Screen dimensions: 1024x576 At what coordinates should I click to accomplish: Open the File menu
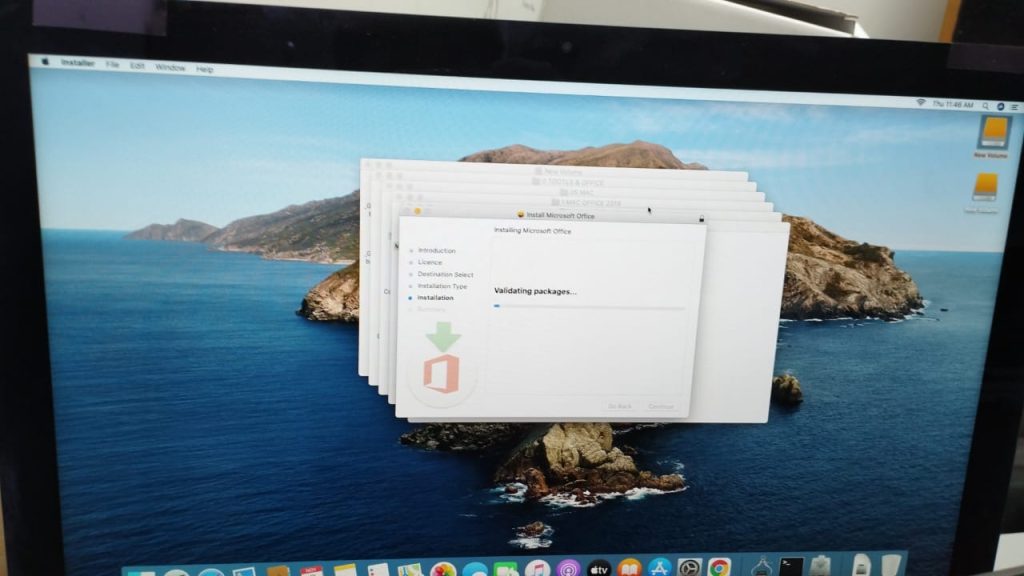[112, 65]
